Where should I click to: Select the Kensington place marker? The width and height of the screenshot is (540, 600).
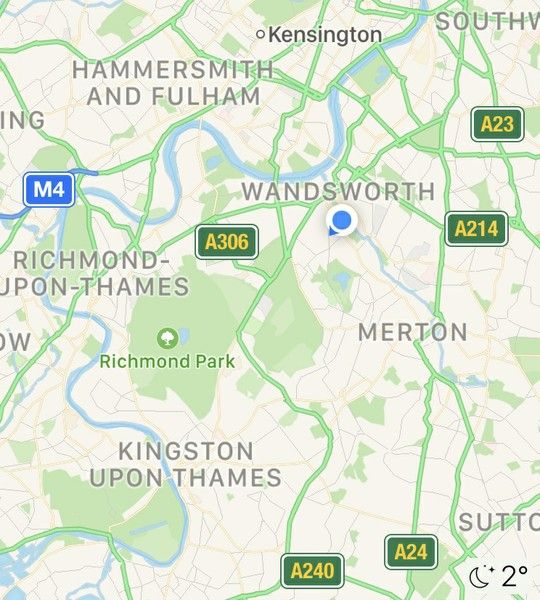click(320, 35)
